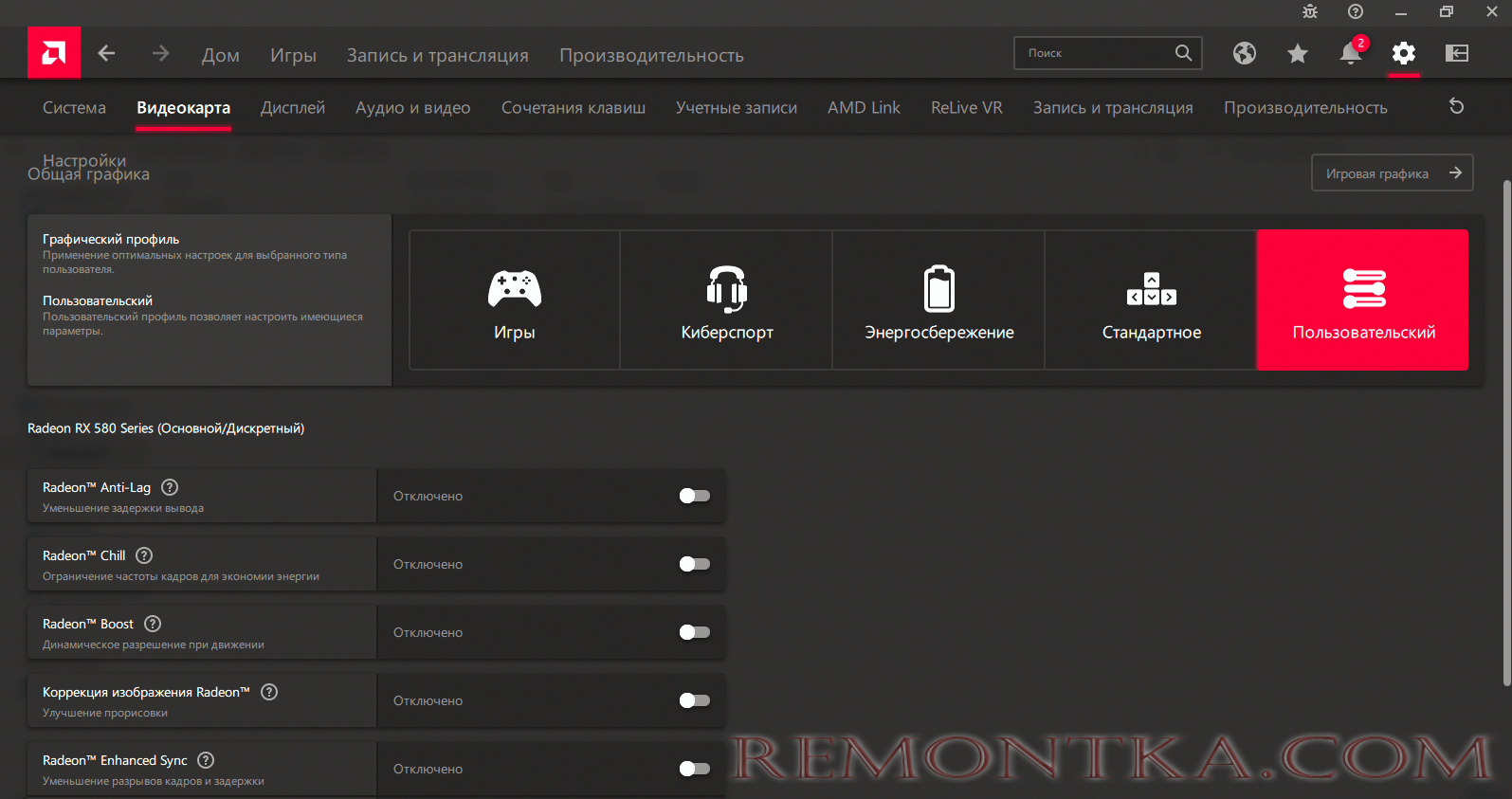Switch to settings Производительность tab
The image size is (1512, 799).
coord(1305,107)
